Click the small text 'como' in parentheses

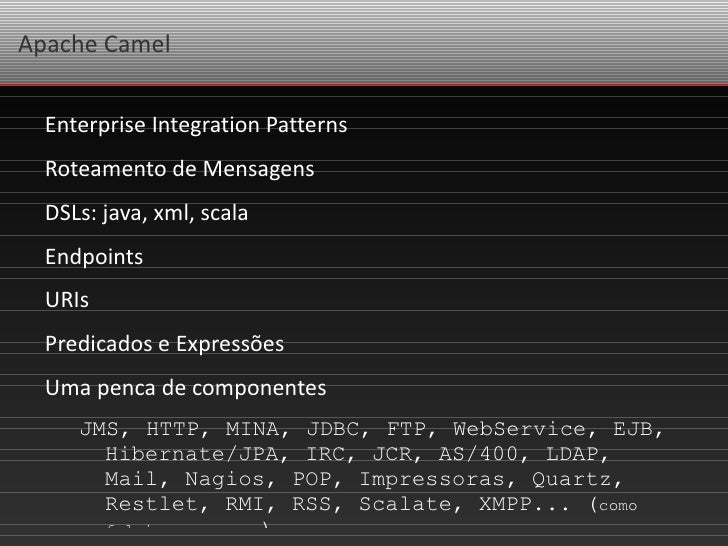(x=617, y=507)
